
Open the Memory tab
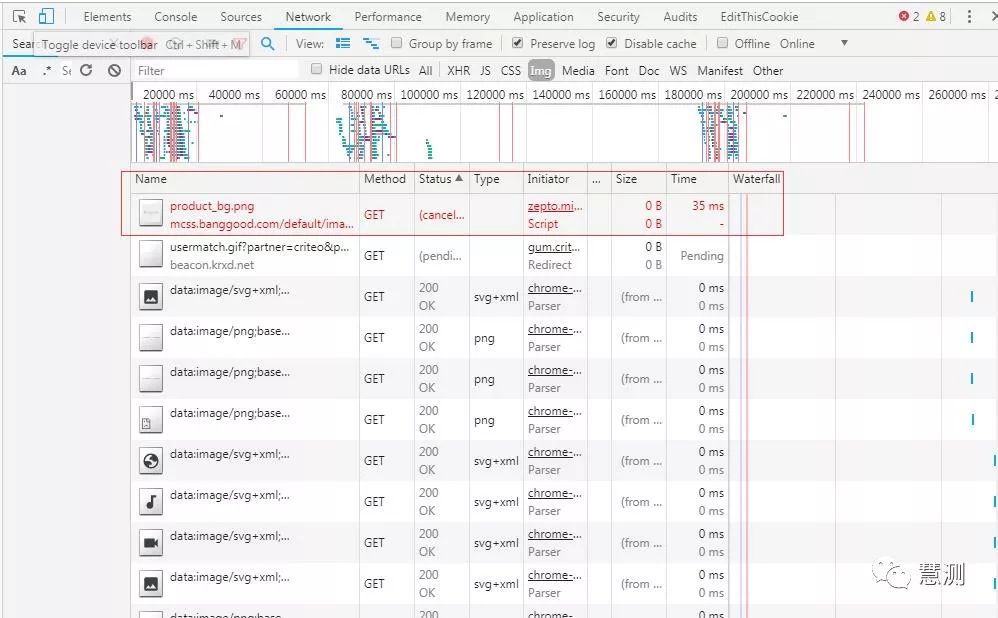[467, 17]
